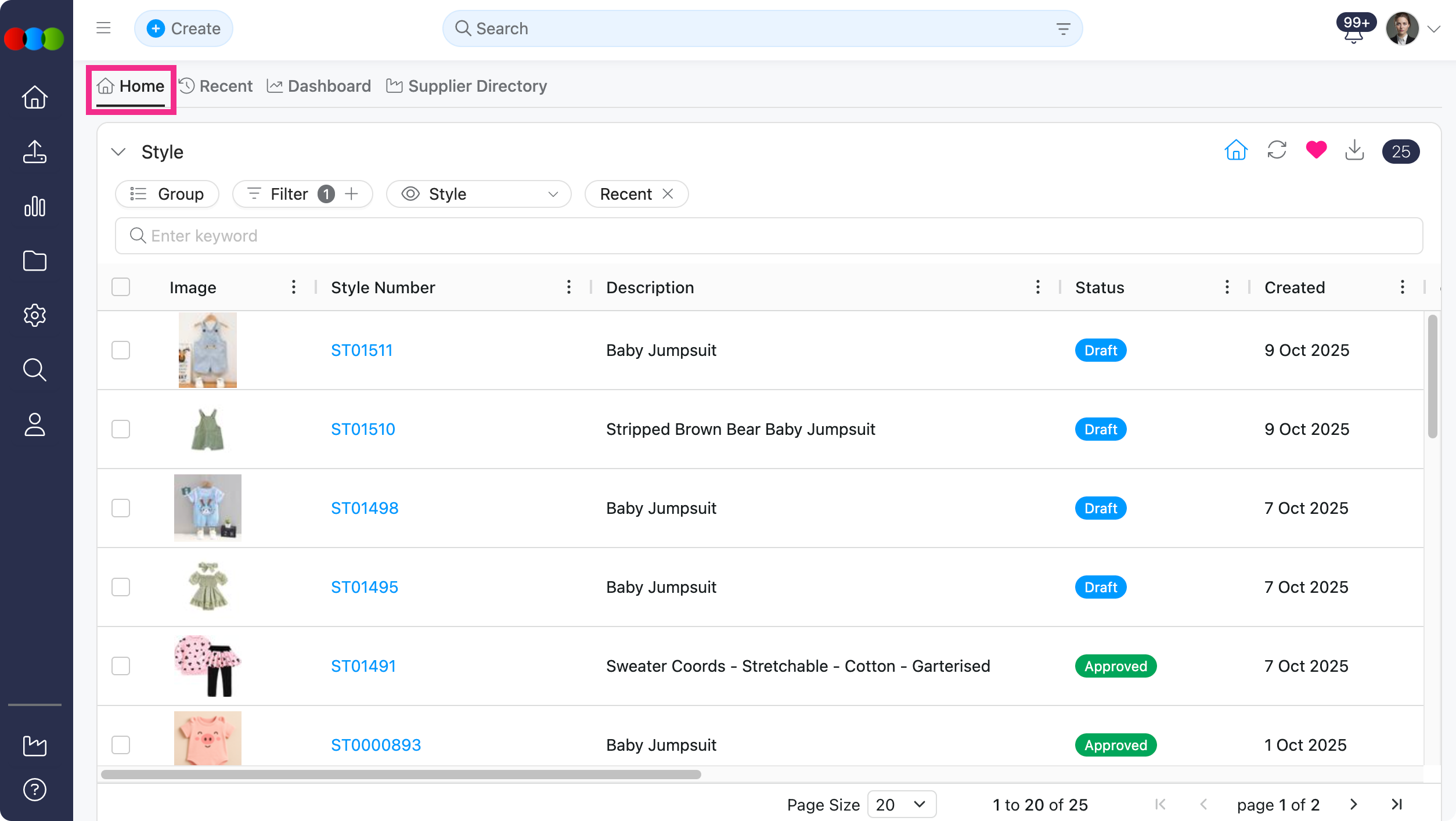Click the help question mark icon

(35, 789)
